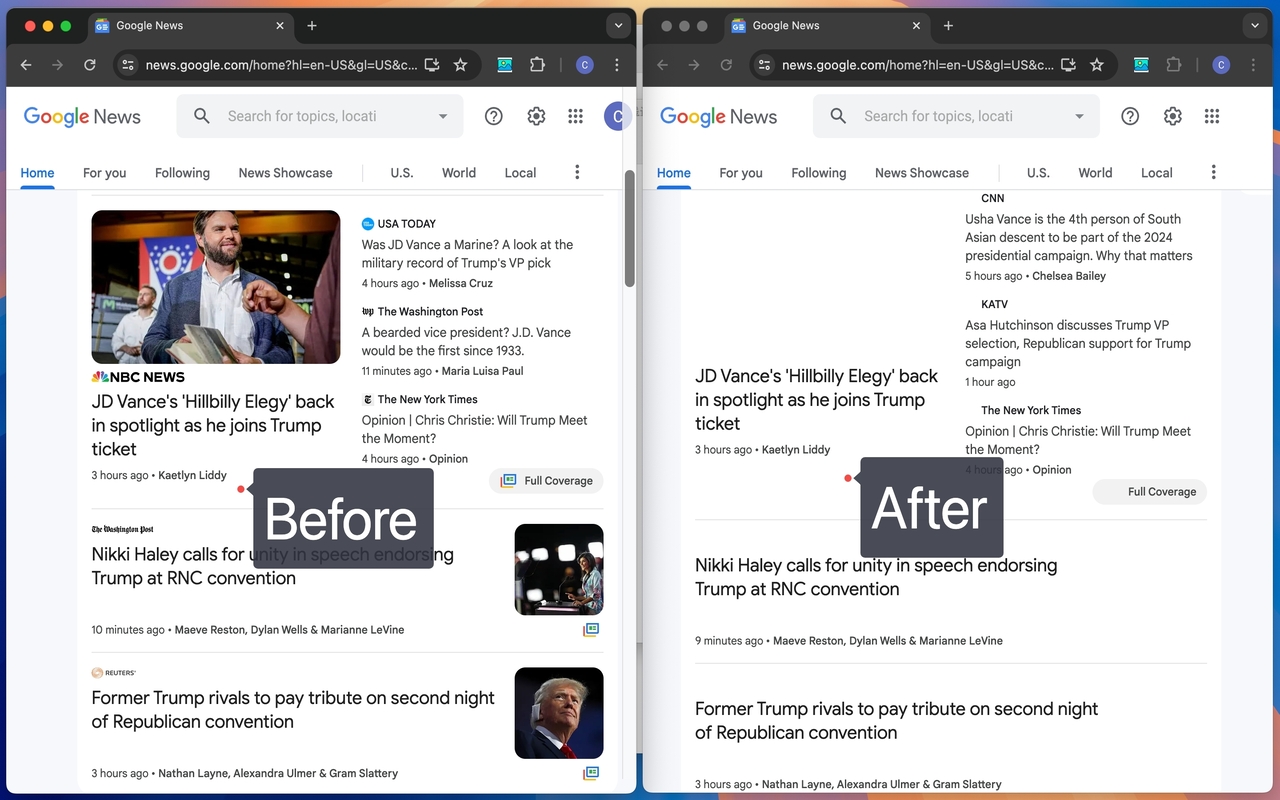
Task: Bookmark this page in the left browser window
Action: click(x=460, y=65)
